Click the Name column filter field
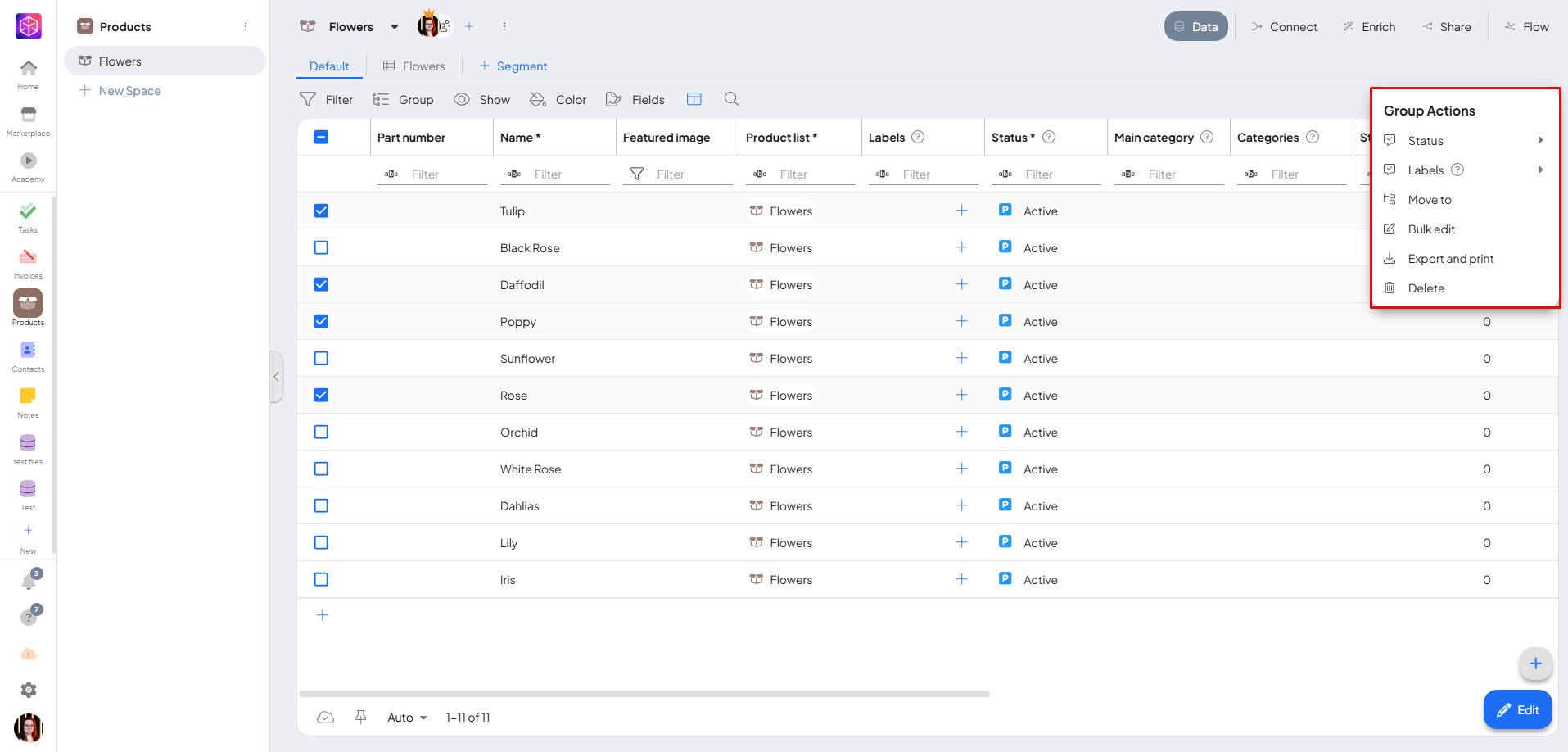This screenshot has width=1568, height=752. pyautogui.click(x=565, y=174)
